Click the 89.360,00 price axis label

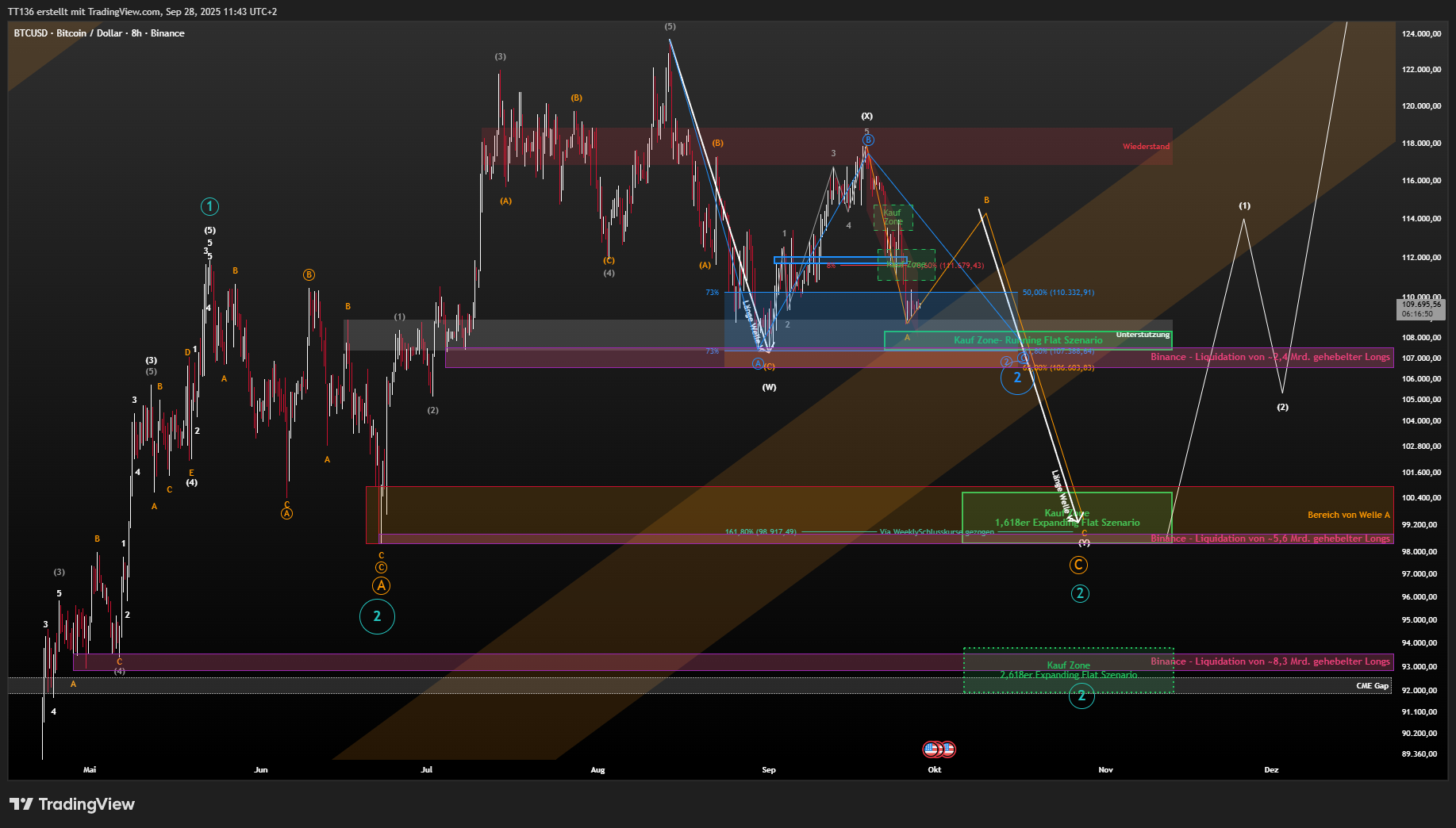point(1420,754)
